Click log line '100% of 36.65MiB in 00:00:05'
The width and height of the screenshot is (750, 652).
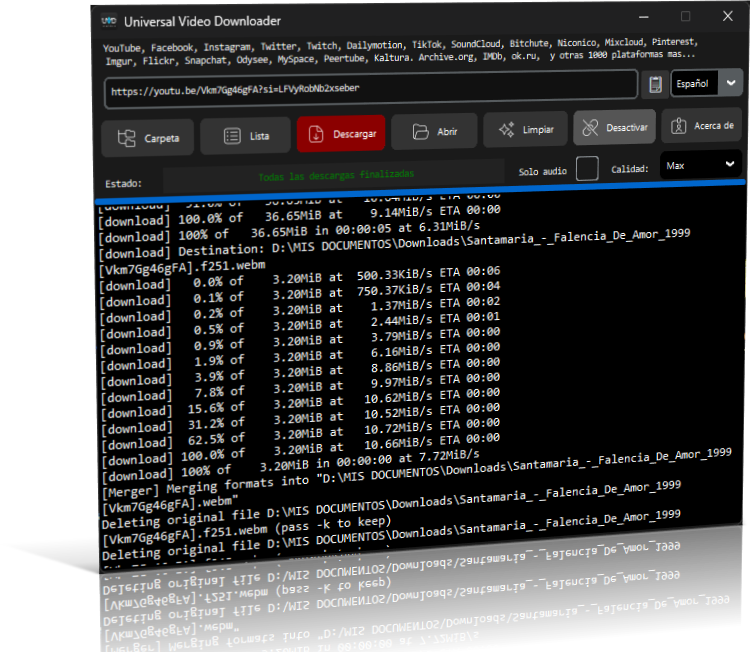(289, 232)
